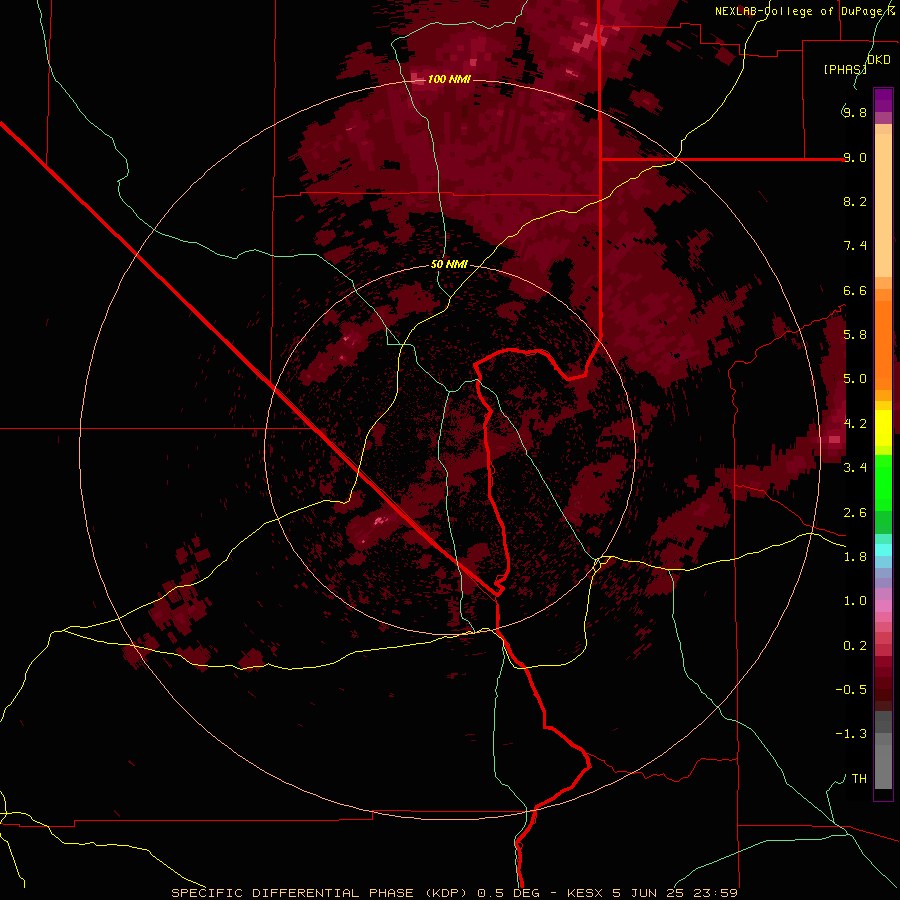The height and width of the screenshot is (900, 900).
Task: Click the "[PHAS]" legend heading
Action: point(845,69)
